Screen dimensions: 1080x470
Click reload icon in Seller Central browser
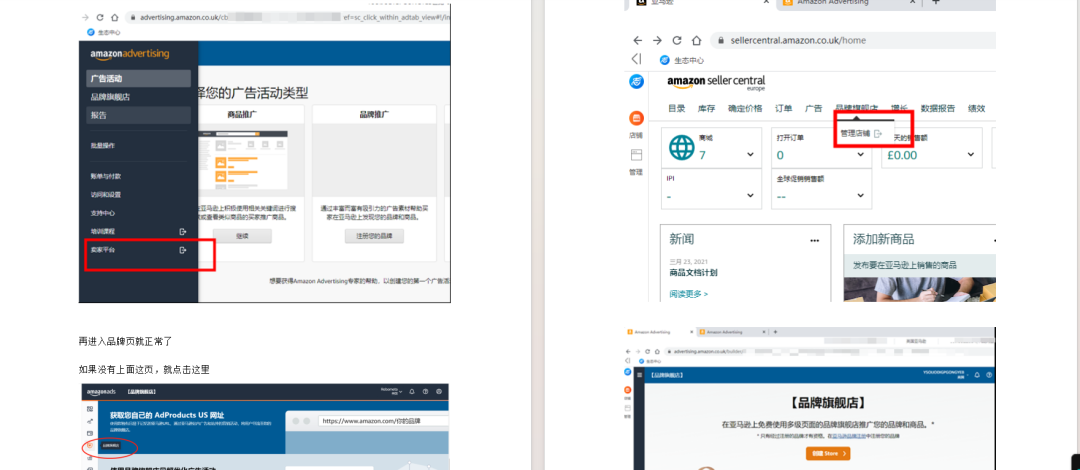[677, 41]
